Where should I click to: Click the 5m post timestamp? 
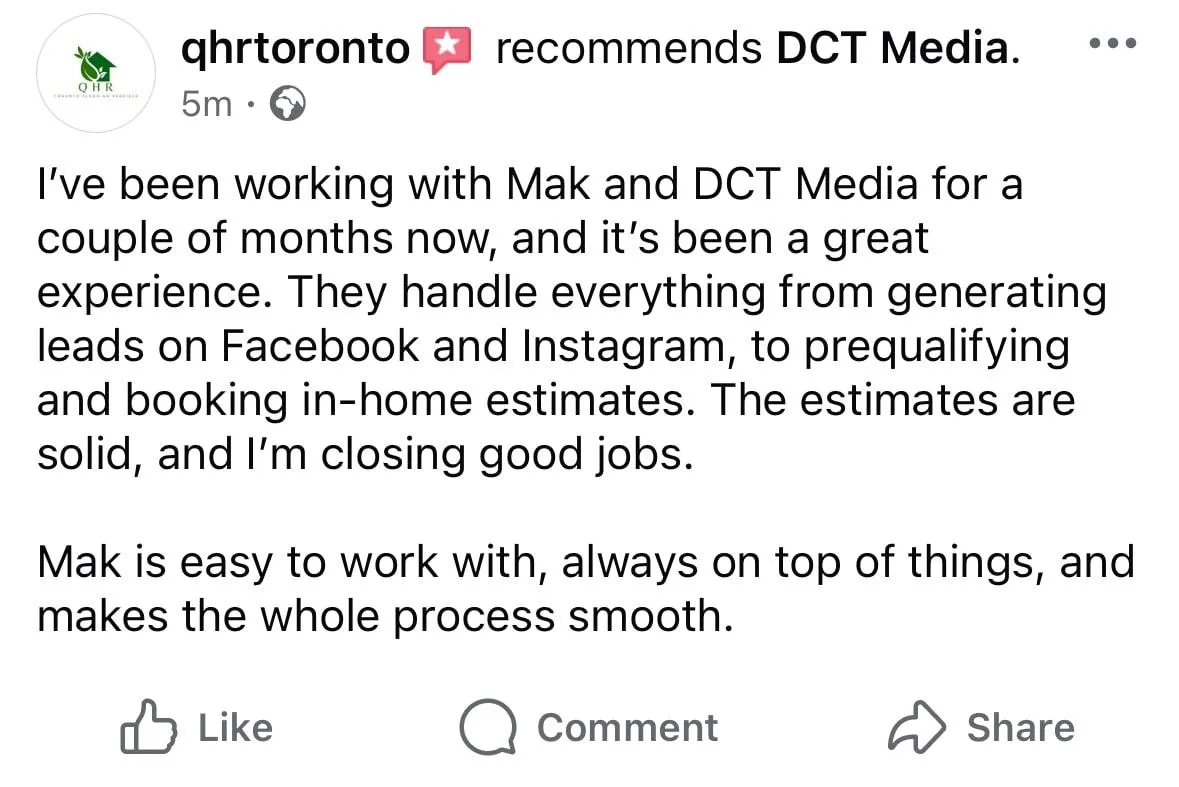[x=206, y=102]
